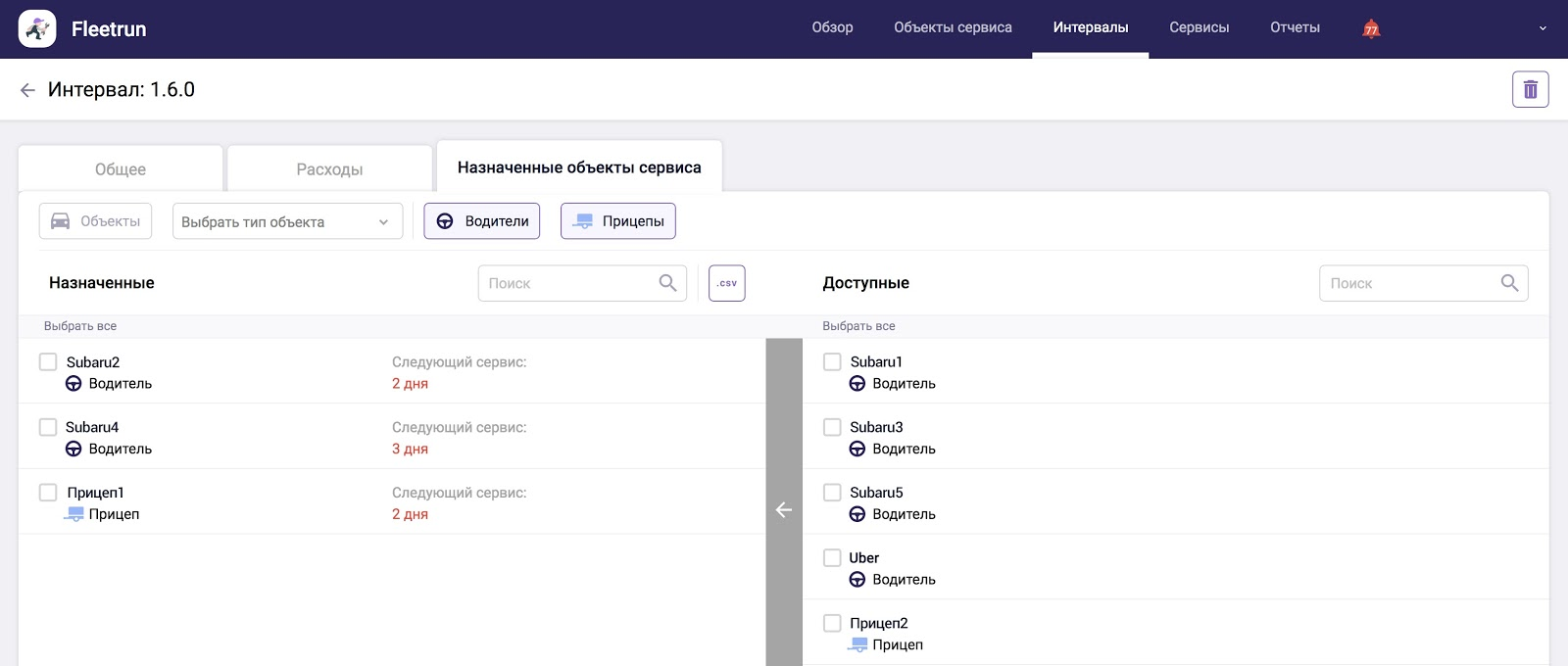
Task: Export assigned list via CSV icon
Action: pos(726,283)
